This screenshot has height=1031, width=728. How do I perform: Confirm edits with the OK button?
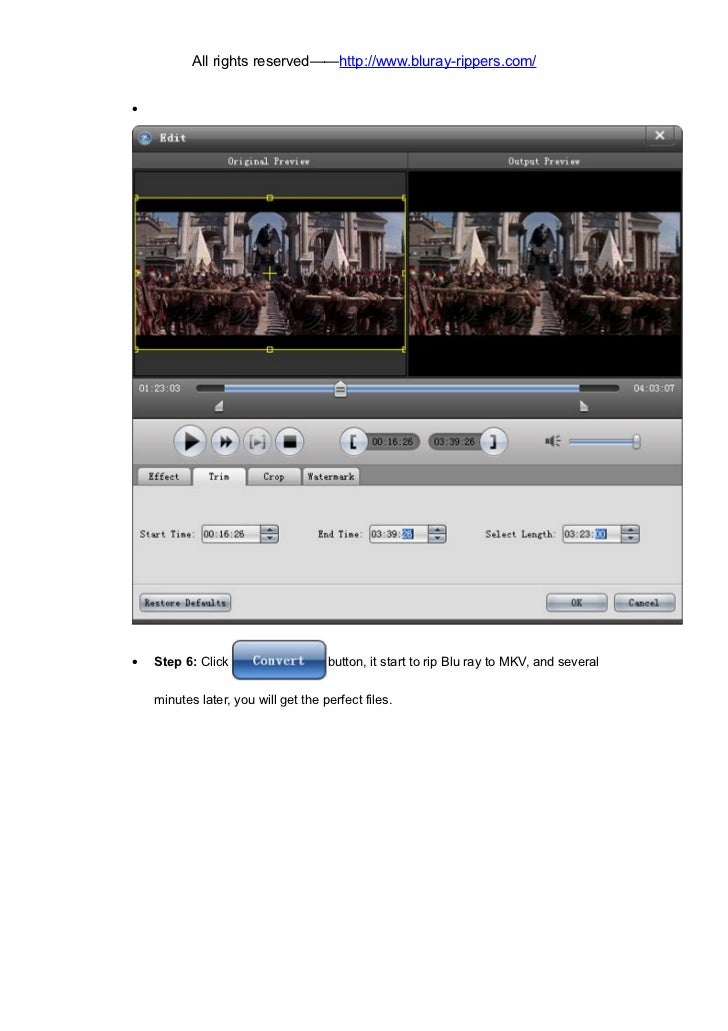pyautogui.click(x=577, y=603)
